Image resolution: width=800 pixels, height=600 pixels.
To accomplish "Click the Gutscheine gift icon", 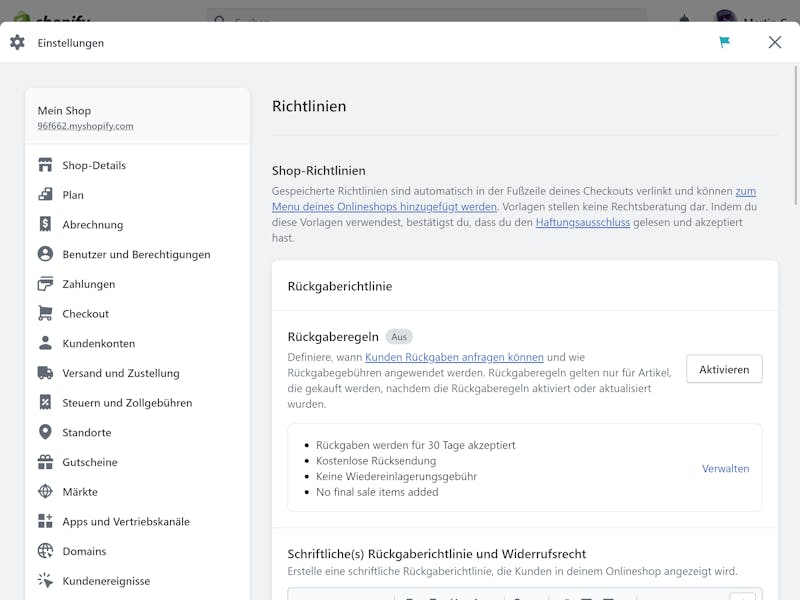I will (45, 462).
